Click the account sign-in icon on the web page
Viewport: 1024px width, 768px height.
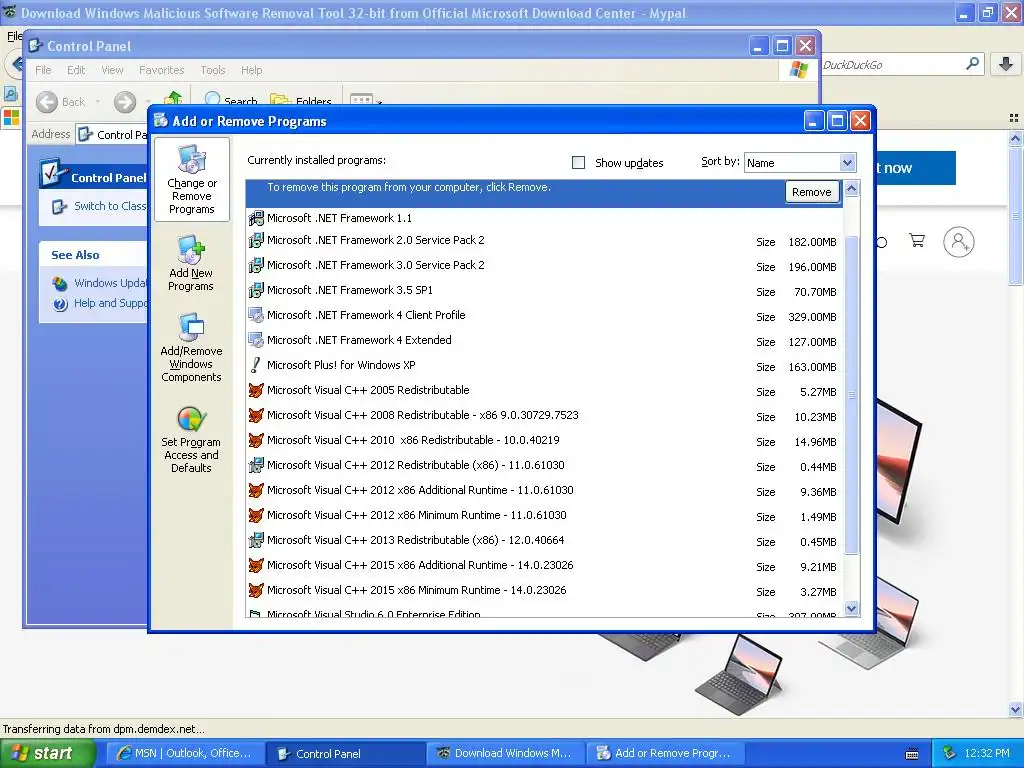click(959, 242)
